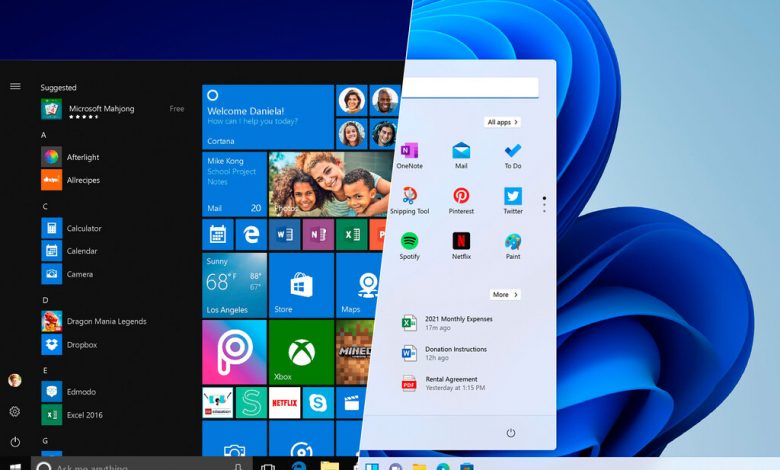The width and height of the screenshot is (780, 470).
Task: Open Rental Agreement PDF
Action: coord(443,383)
